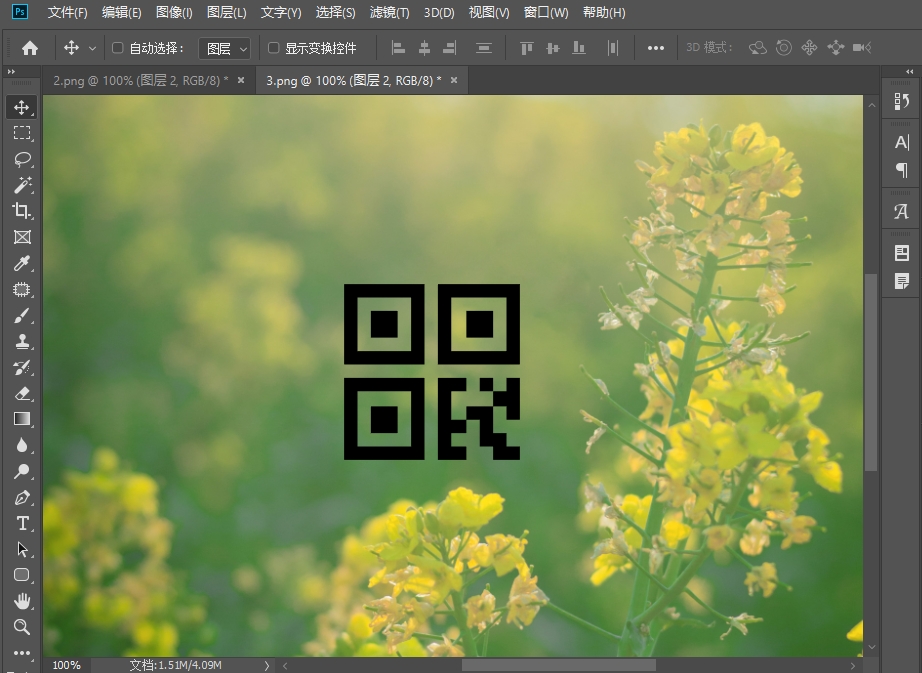Viewport: 922px width, 673px height.
Task: Click 3D orbit camera mode icon
Action: [x=757, y=48]
